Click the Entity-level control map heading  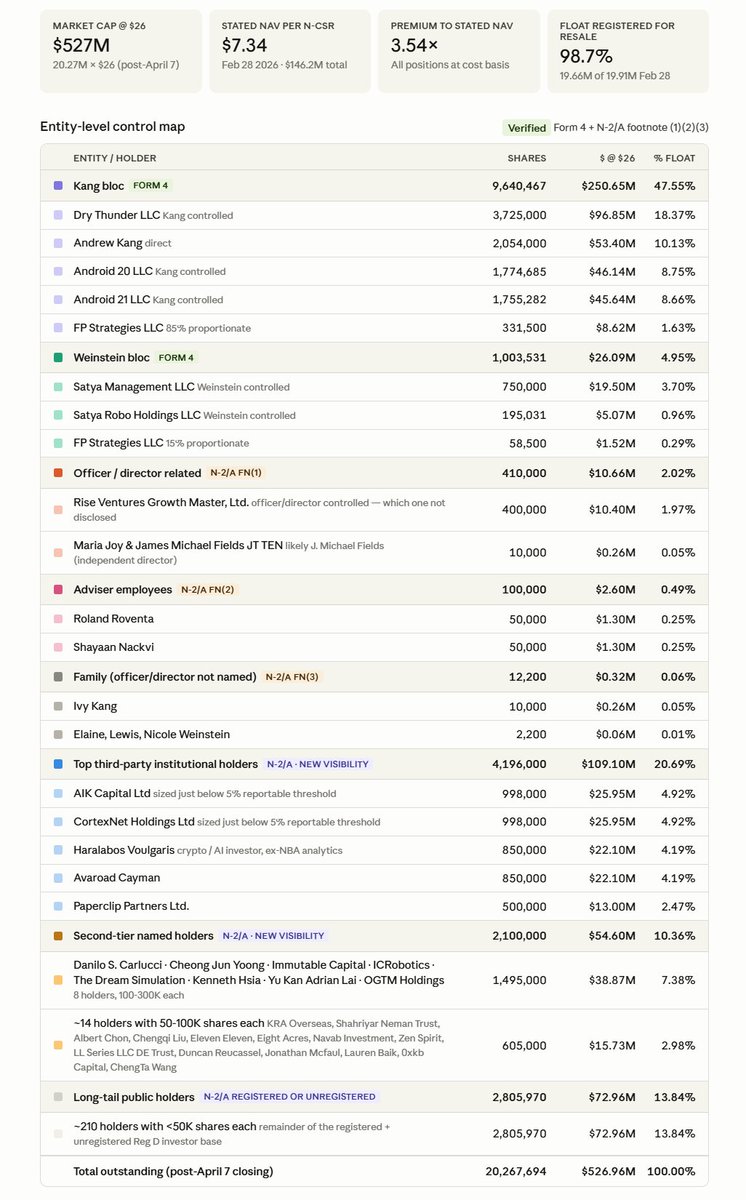pos(112,126)
